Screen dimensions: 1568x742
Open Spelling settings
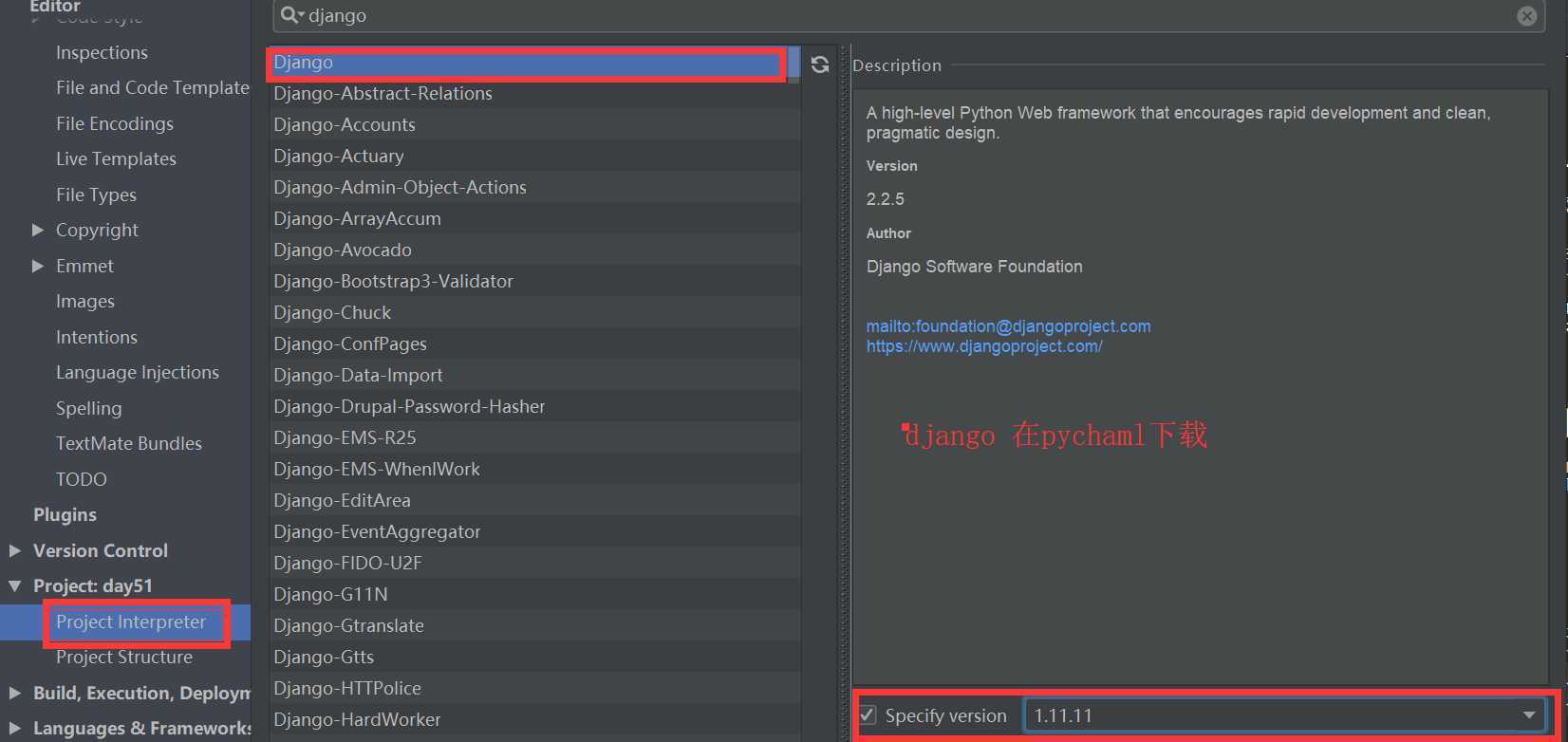click(x=89, y=408)
